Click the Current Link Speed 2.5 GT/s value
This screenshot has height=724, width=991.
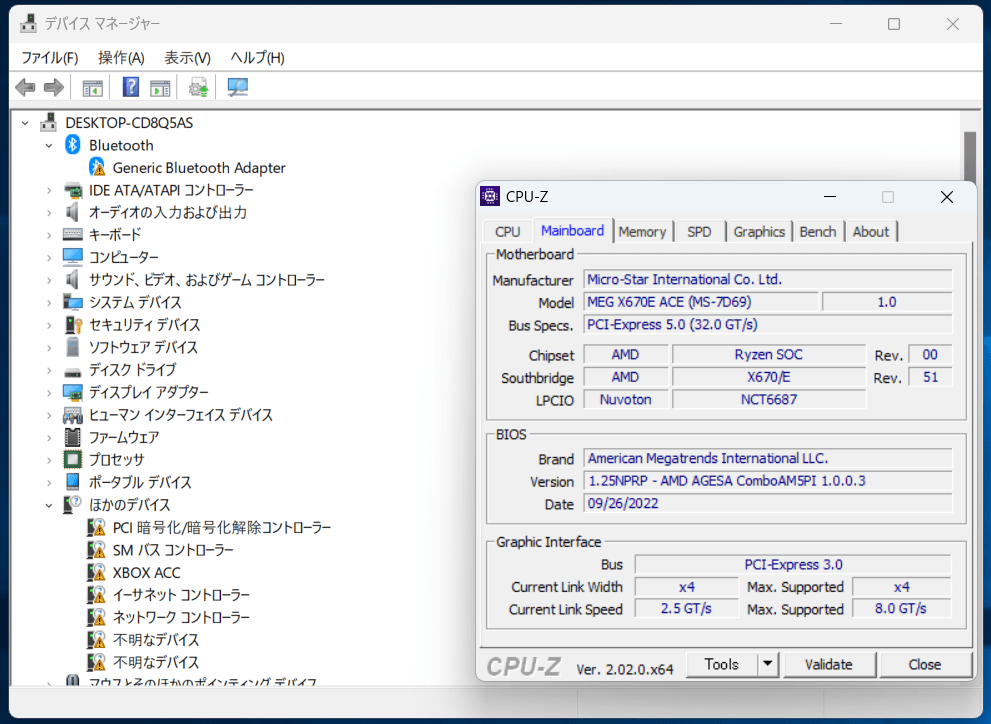686,609
